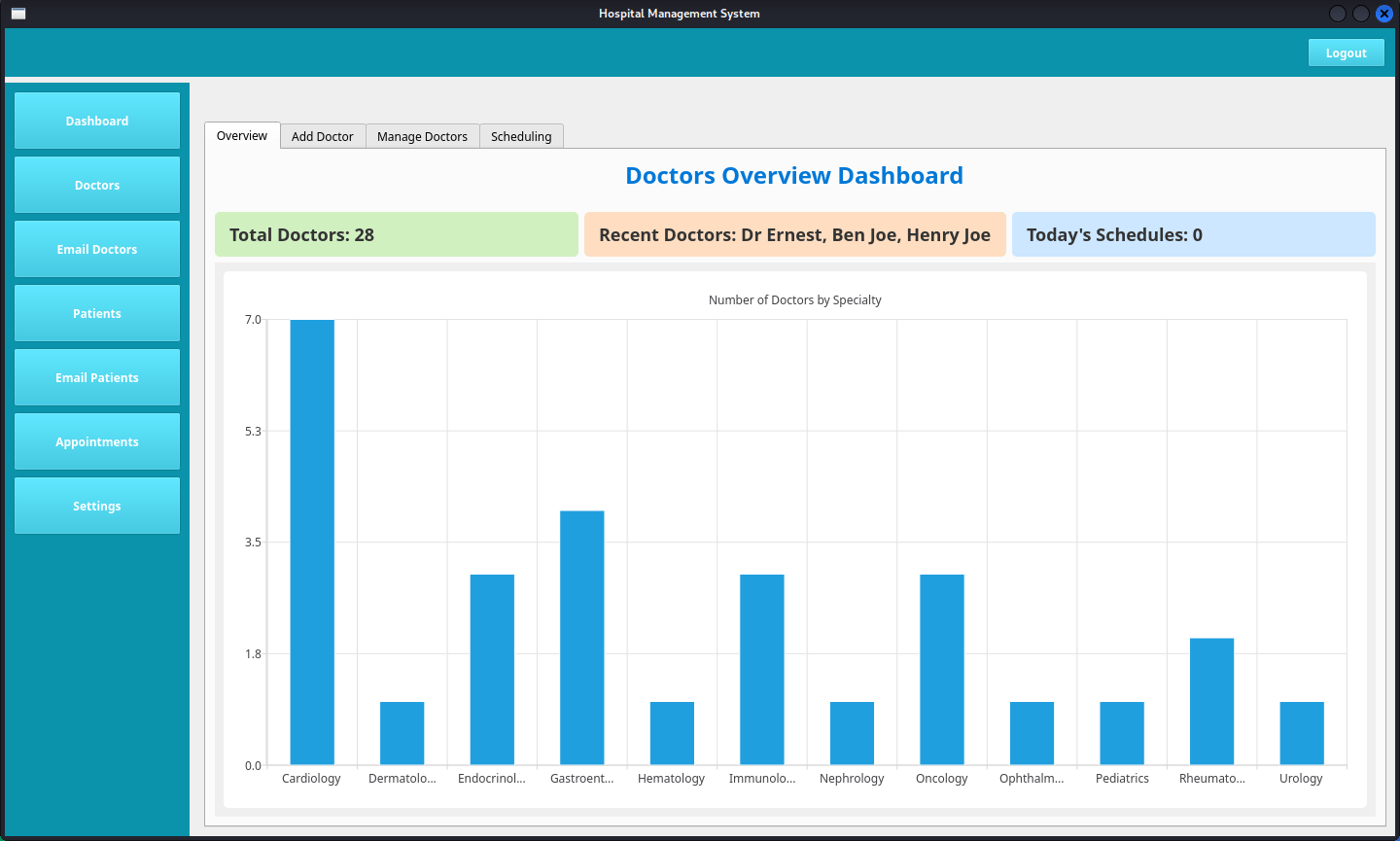Switch to the Overview tab
The width and height of the screenshot is (1400, 841).
click(x=242, y=136)
